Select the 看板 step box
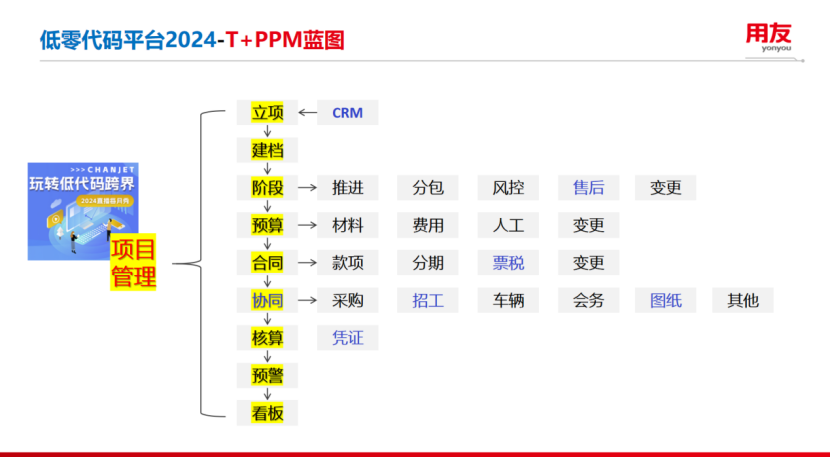The width and height of the screenshot is (831, 457). click(x=267, y=413)
